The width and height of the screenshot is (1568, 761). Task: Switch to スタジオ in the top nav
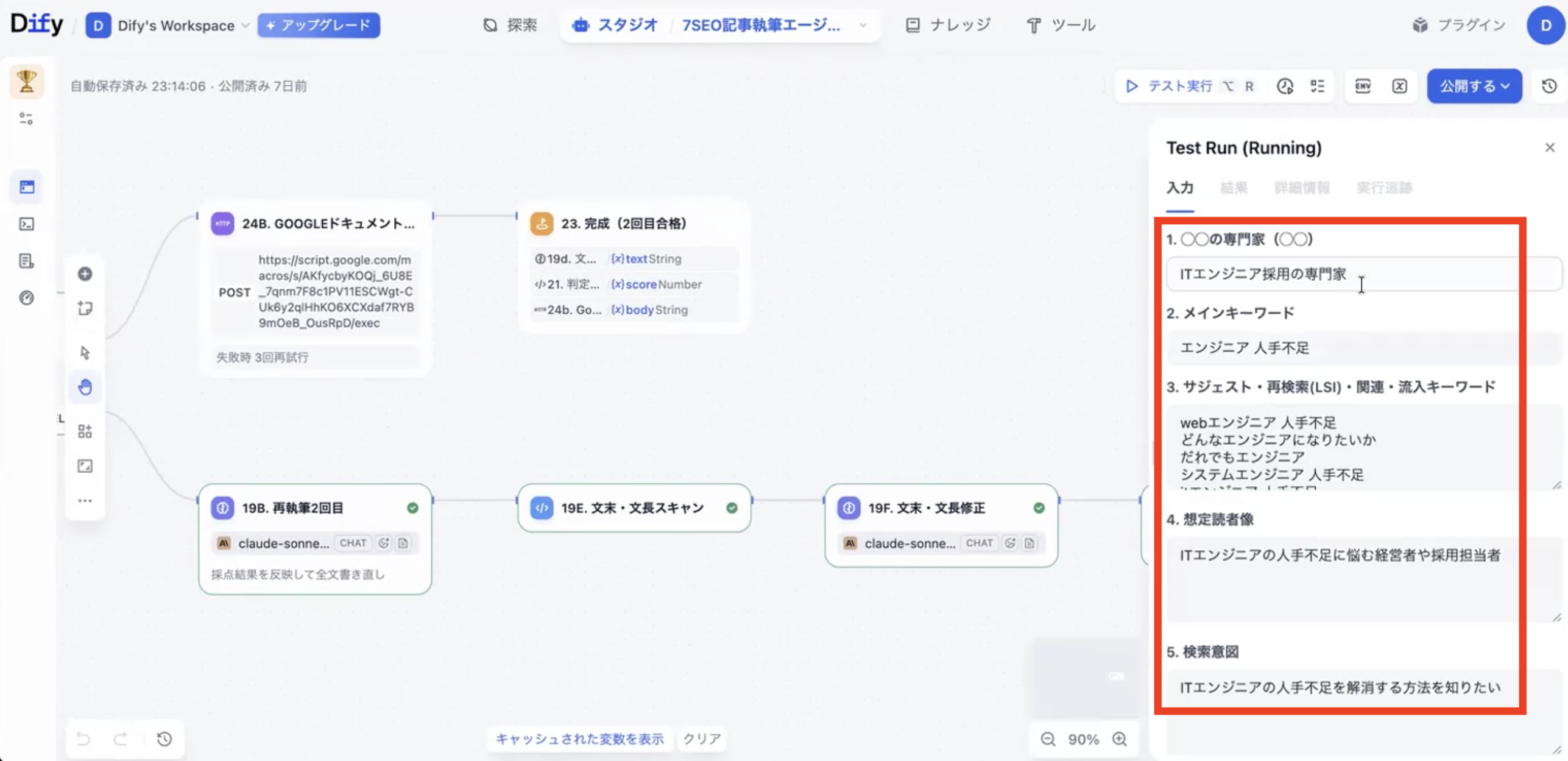[x=615, y=25]
